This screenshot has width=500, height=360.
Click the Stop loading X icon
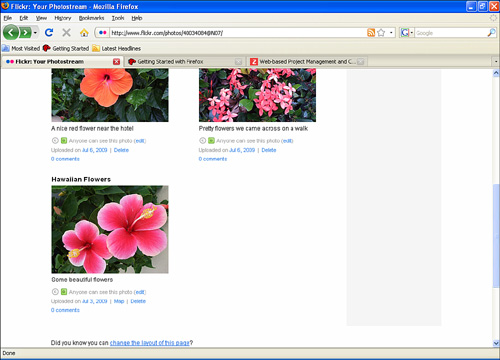(66, 32)
